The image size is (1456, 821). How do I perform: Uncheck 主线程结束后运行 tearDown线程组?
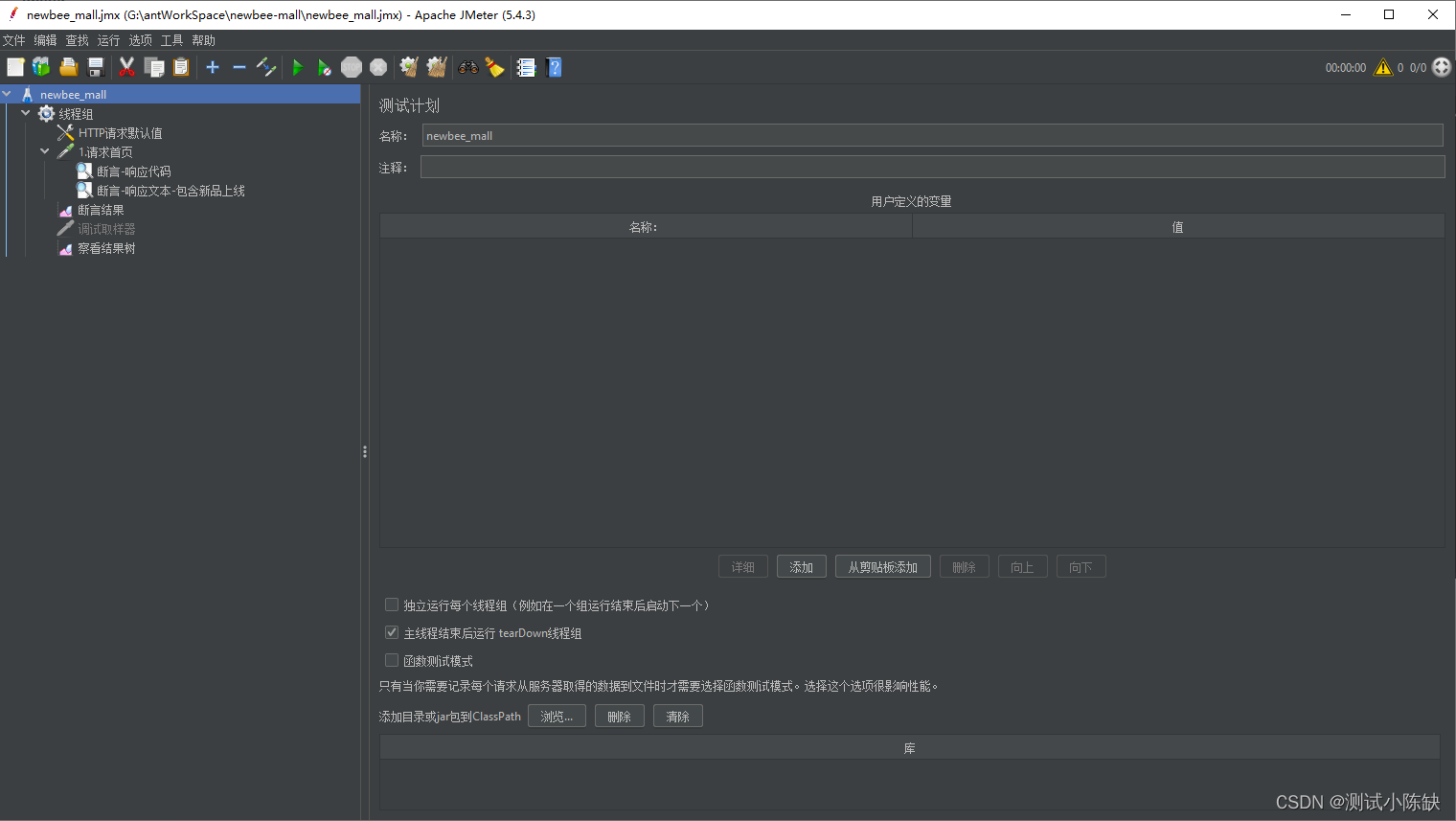tap(392, 632)
